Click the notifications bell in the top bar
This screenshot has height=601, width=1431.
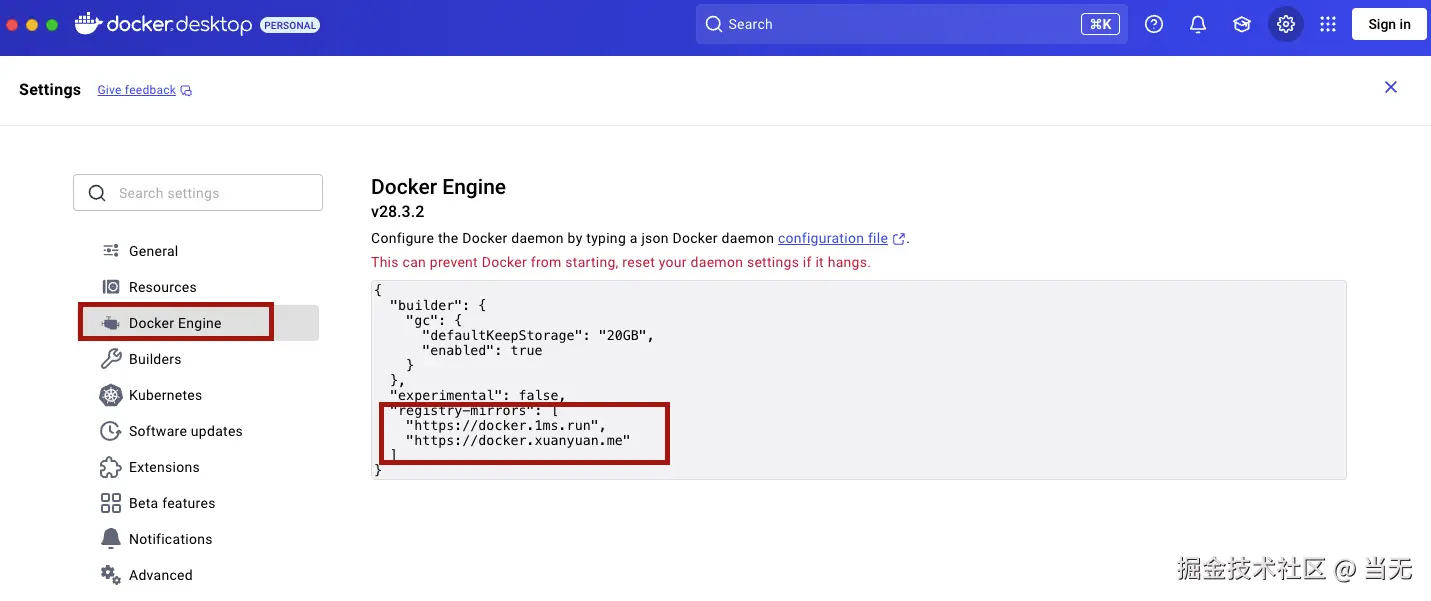1197,23
